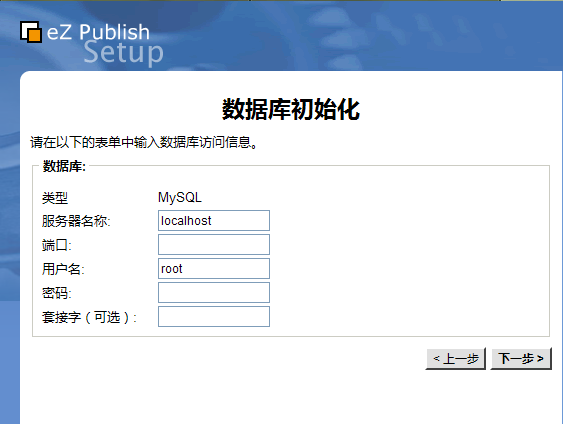Focus the optional 套接字 socket input field
563x424 pixels.
(x=214, y=317)
